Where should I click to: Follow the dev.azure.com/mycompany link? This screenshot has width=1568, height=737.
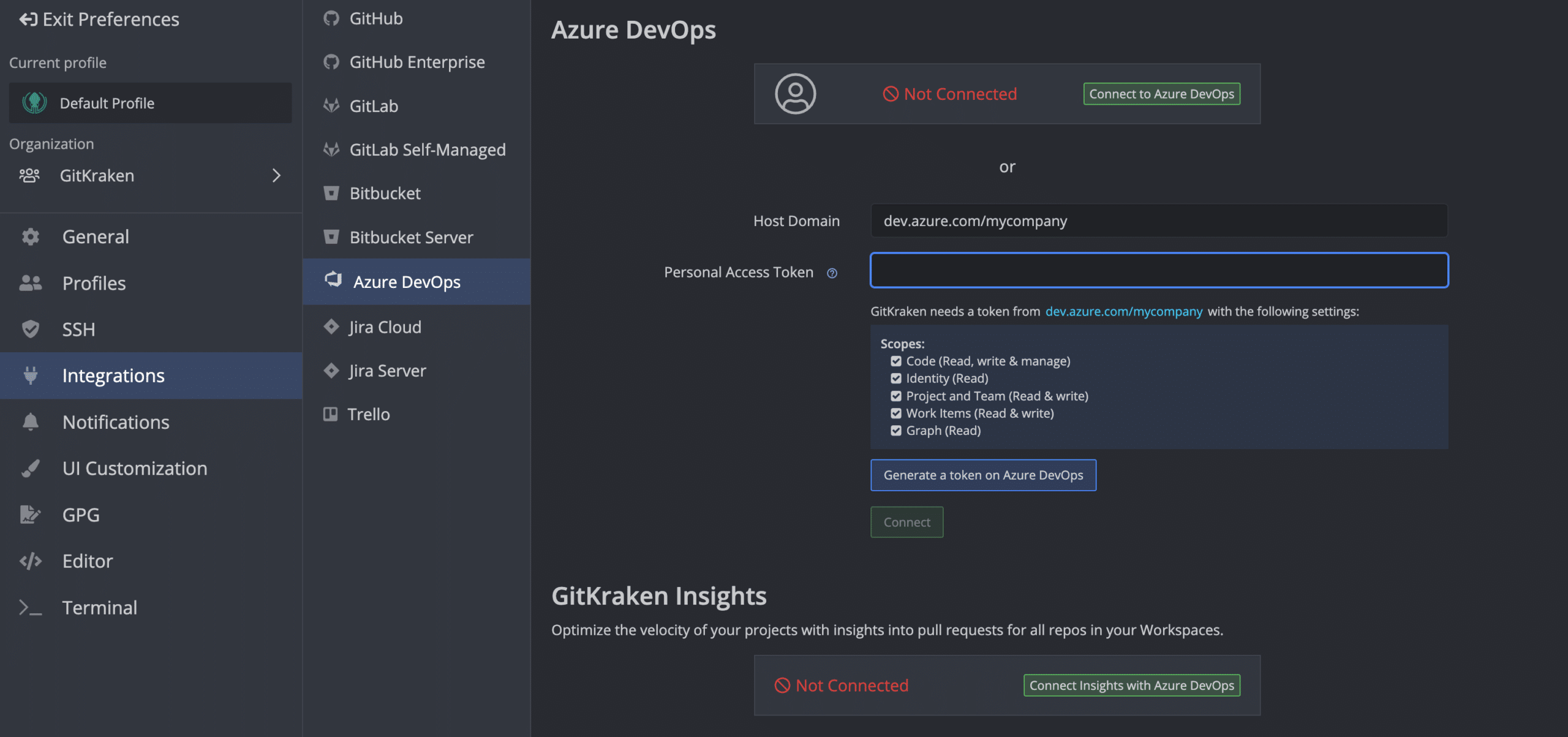click(1123, 311)
